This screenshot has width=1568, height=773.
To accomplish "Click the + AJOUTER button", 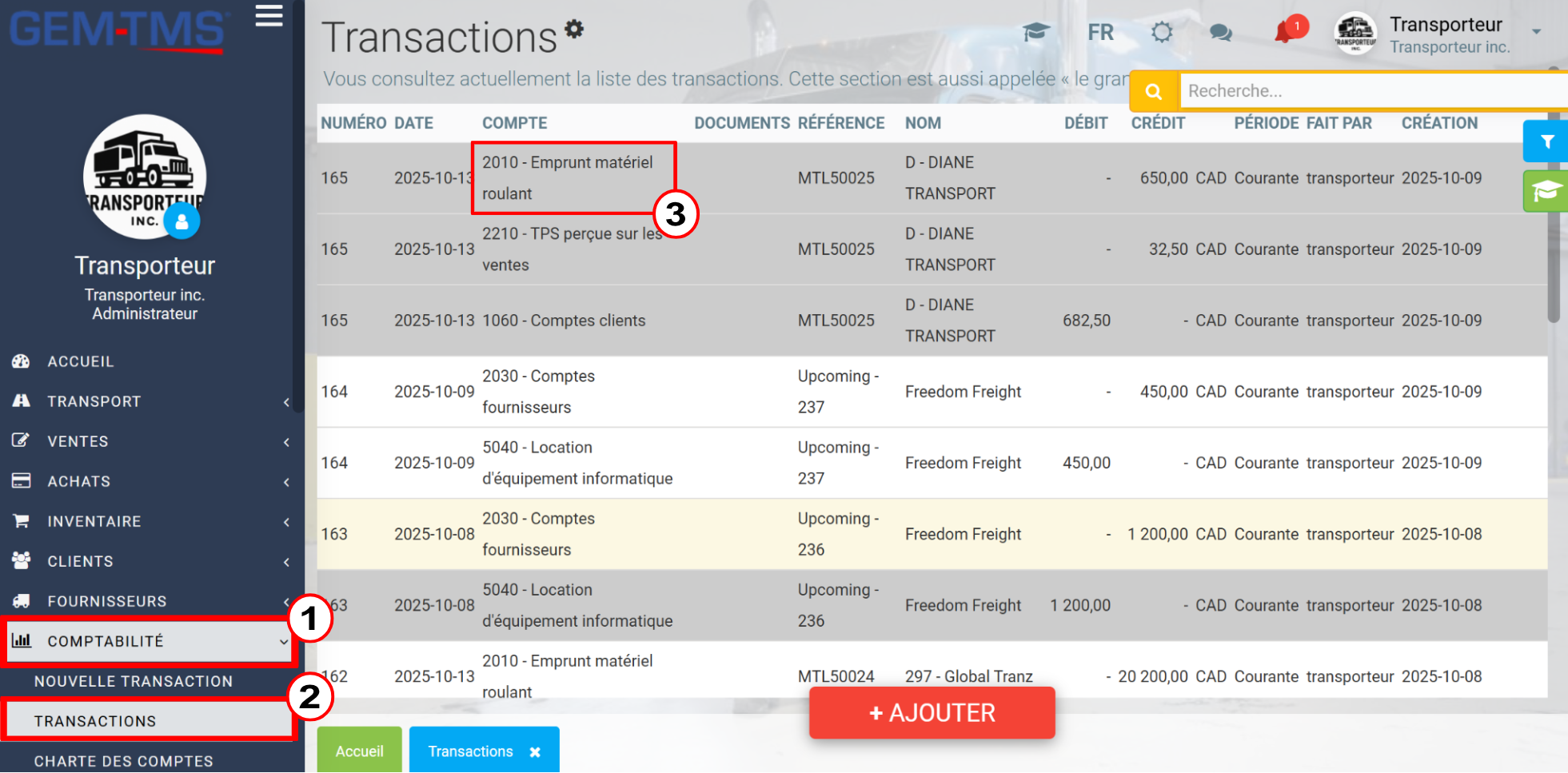I will point(932,713).
